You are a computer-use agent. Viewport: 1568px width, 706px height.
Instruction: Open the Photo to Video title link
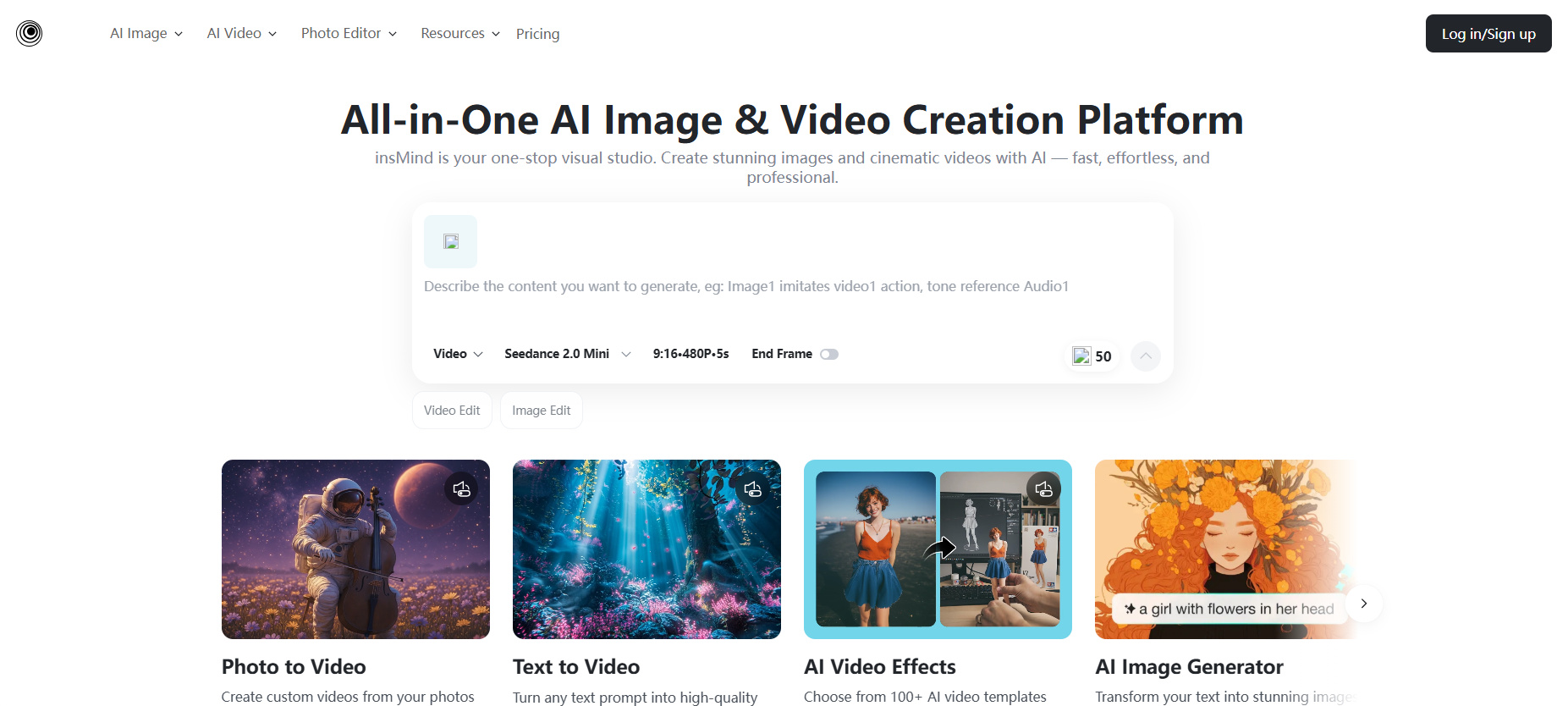(x=294, y=667)
